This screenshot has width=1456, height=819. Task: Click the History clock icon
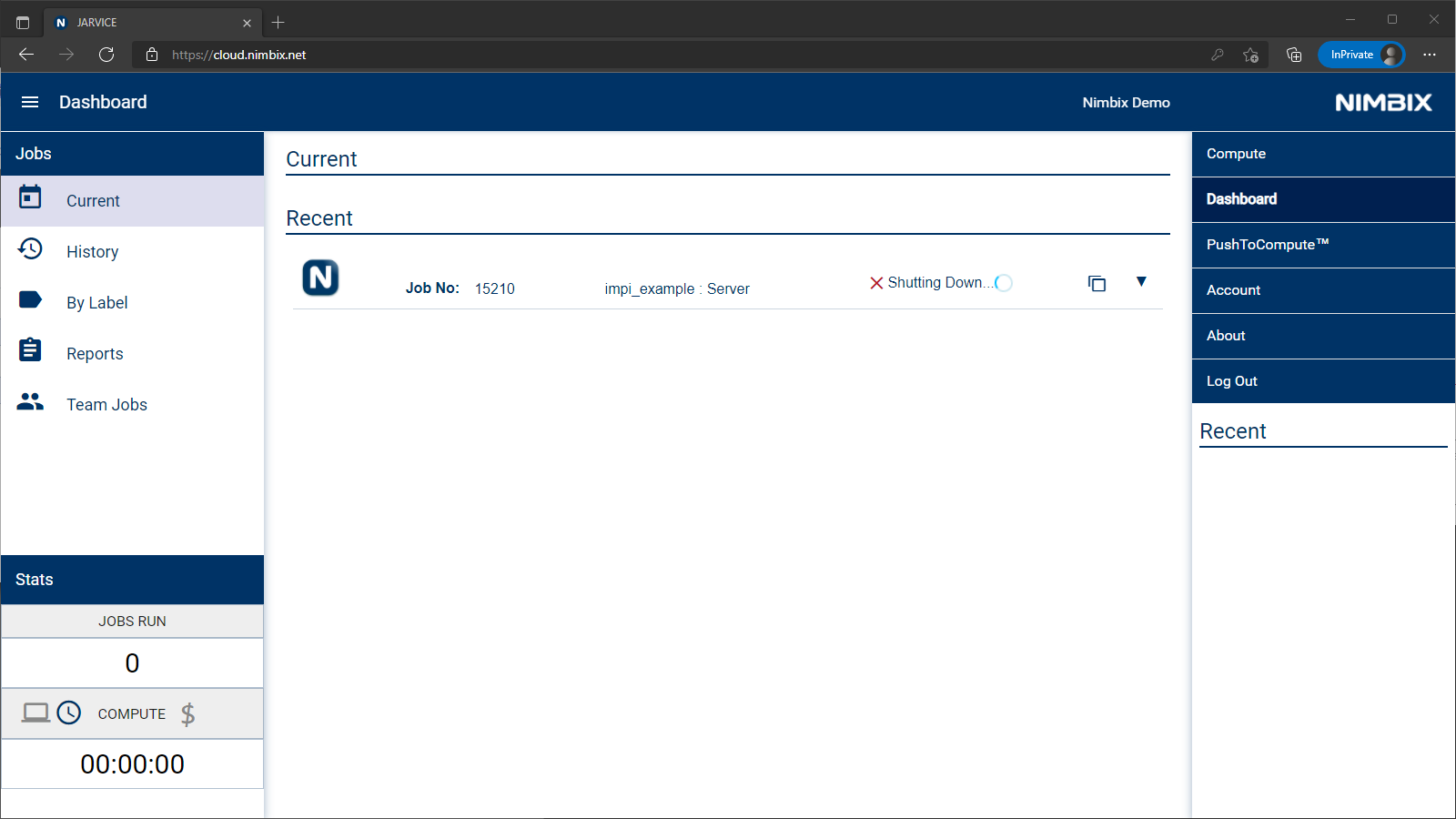tap(30, 248)
